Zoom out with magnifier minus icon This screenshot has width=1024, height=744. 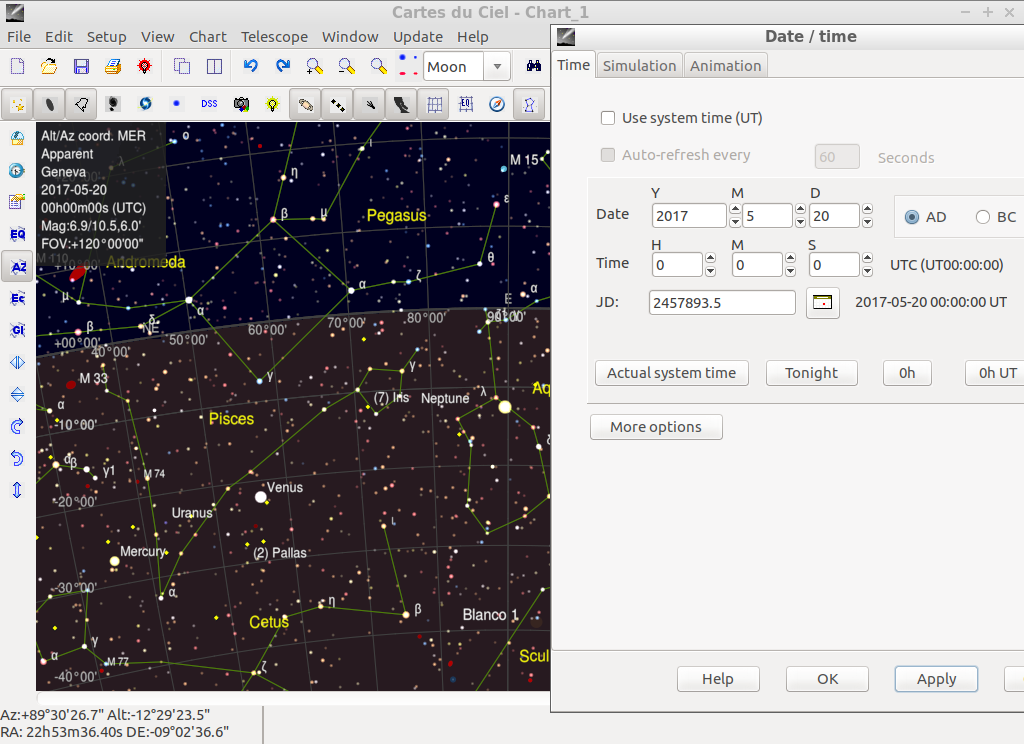pos(346,67)
